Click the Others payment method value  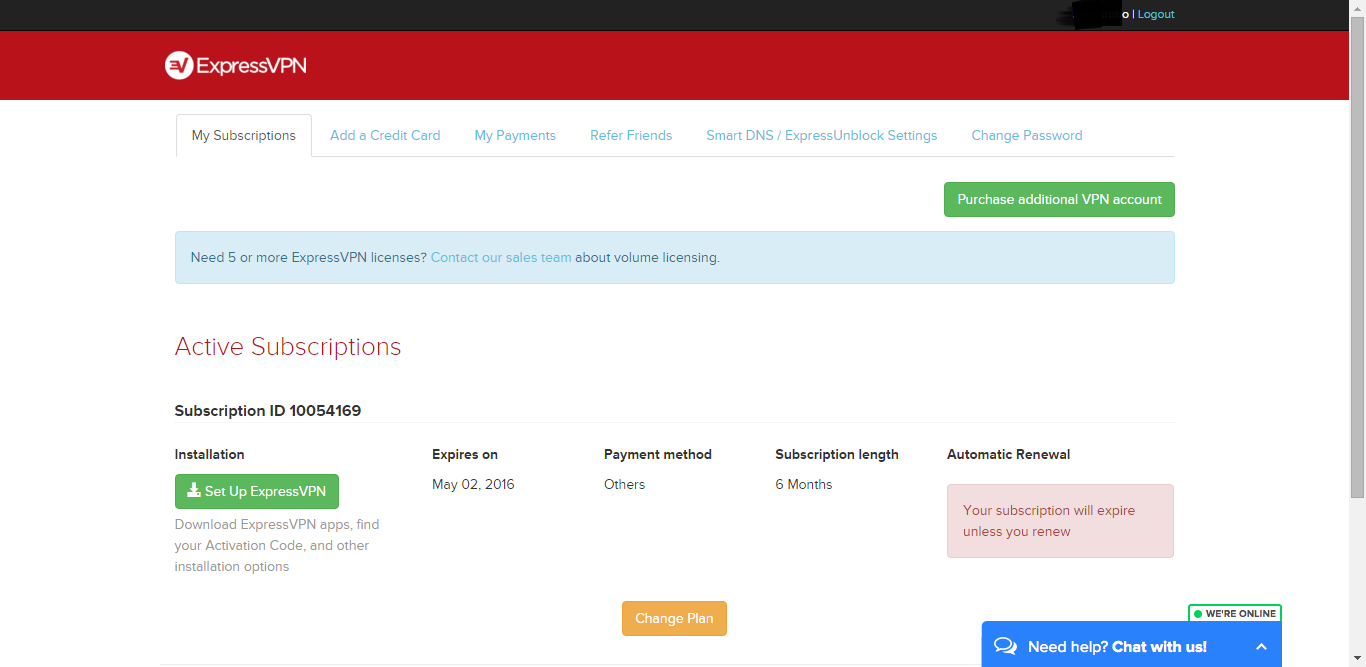click(625, 484)
